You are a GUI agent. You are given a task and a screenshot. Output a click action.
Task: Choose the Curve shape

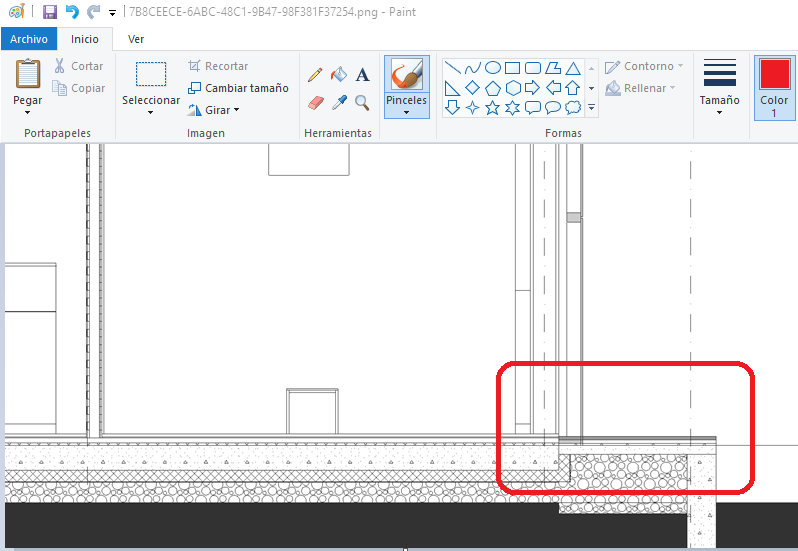click(x=472, y=68)
